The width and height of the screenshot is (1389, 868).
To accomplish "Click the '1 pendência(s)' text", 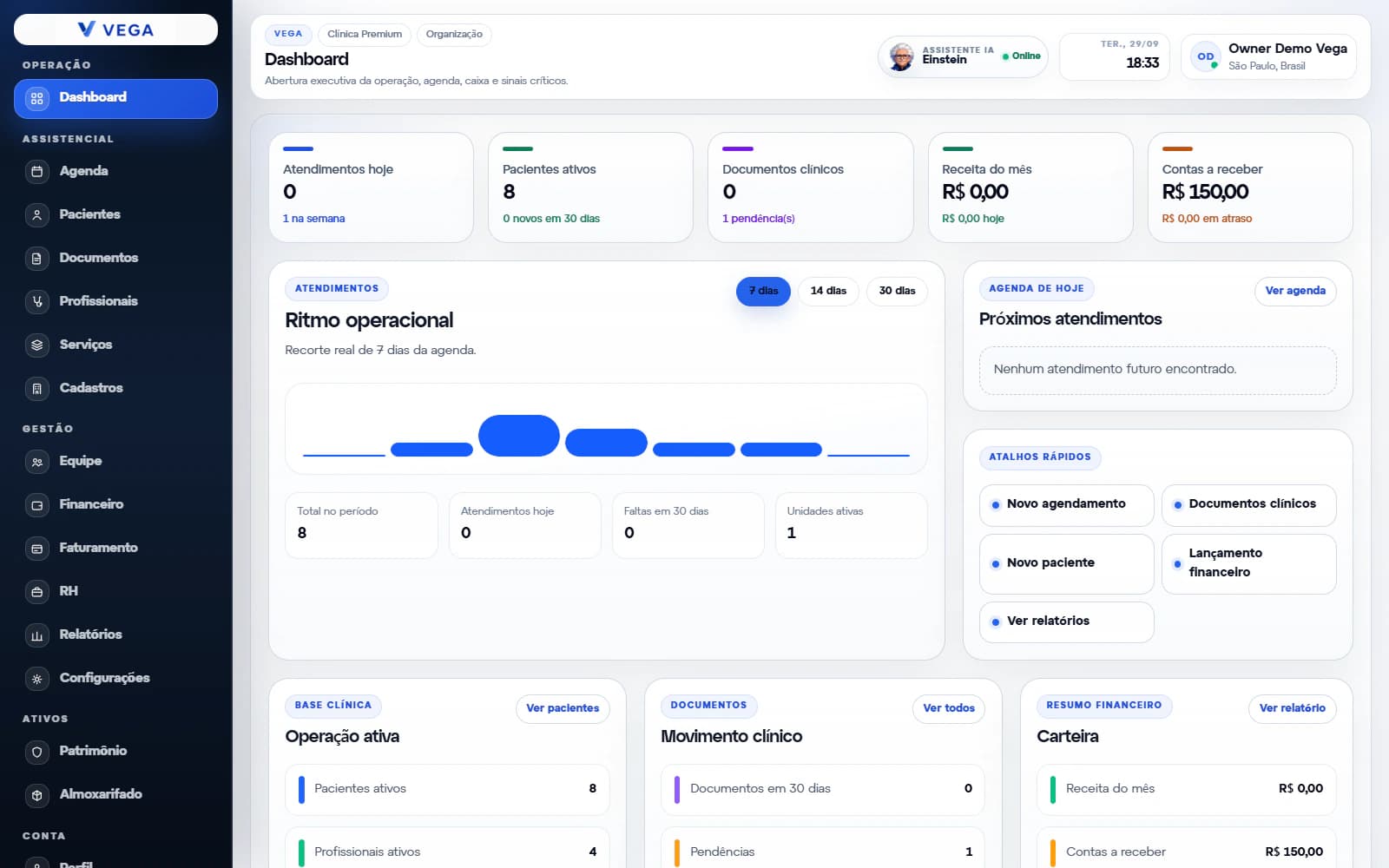I will coord(759,219).
